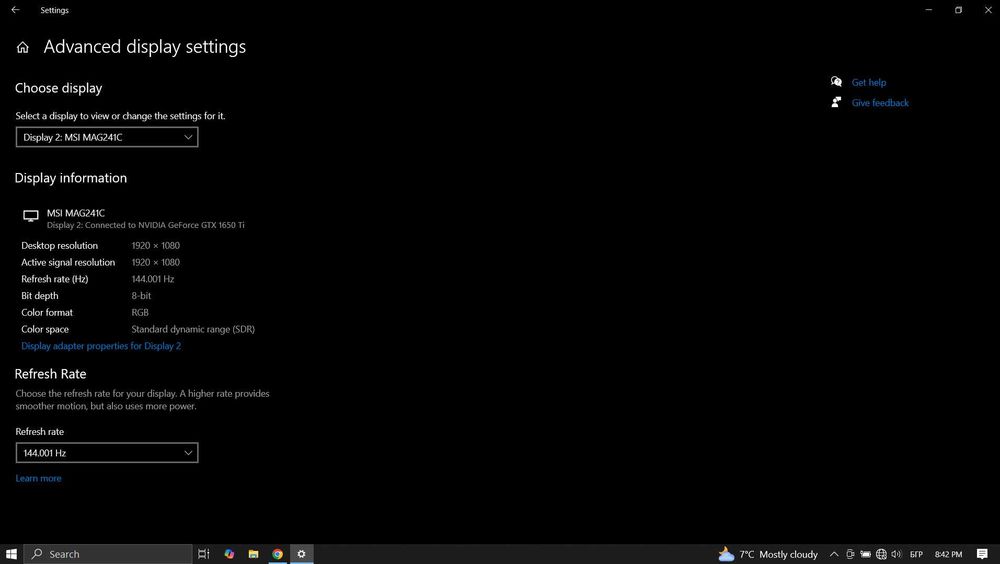Go back using the Settings back arrow

click(15, 10)
